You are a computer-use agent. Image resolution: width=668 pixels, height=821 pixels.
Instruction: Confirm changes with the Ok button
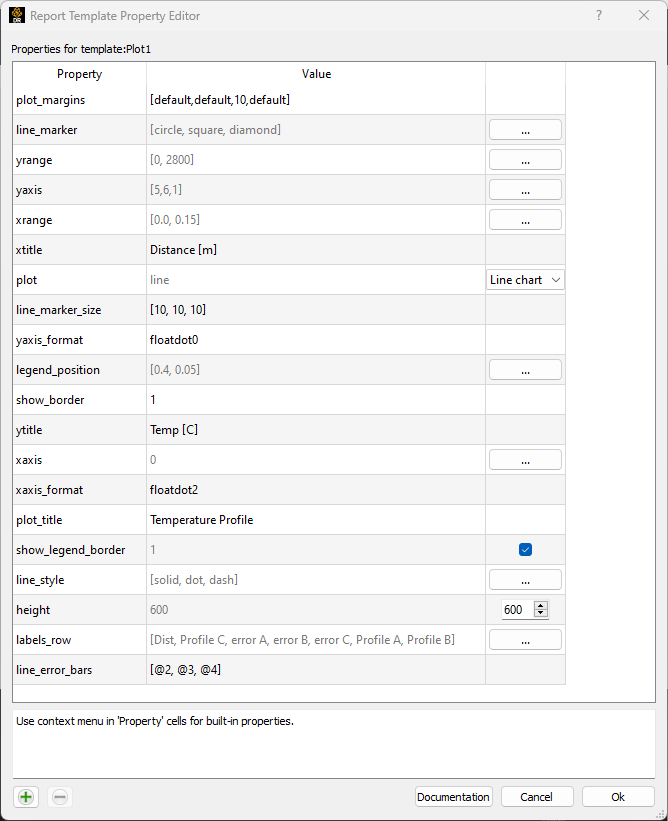618,797
